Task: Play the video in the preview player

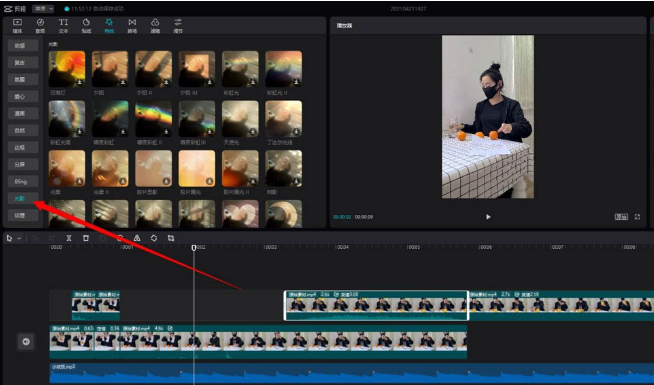Action: 488,217
